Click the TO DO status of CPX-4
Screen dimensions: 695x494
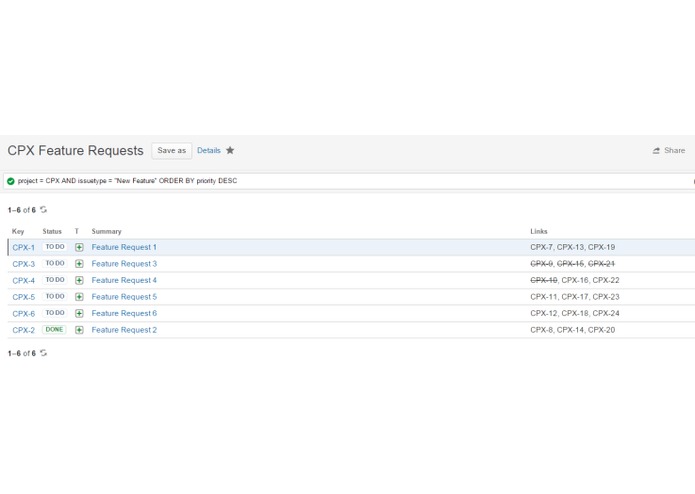[55, 280]
